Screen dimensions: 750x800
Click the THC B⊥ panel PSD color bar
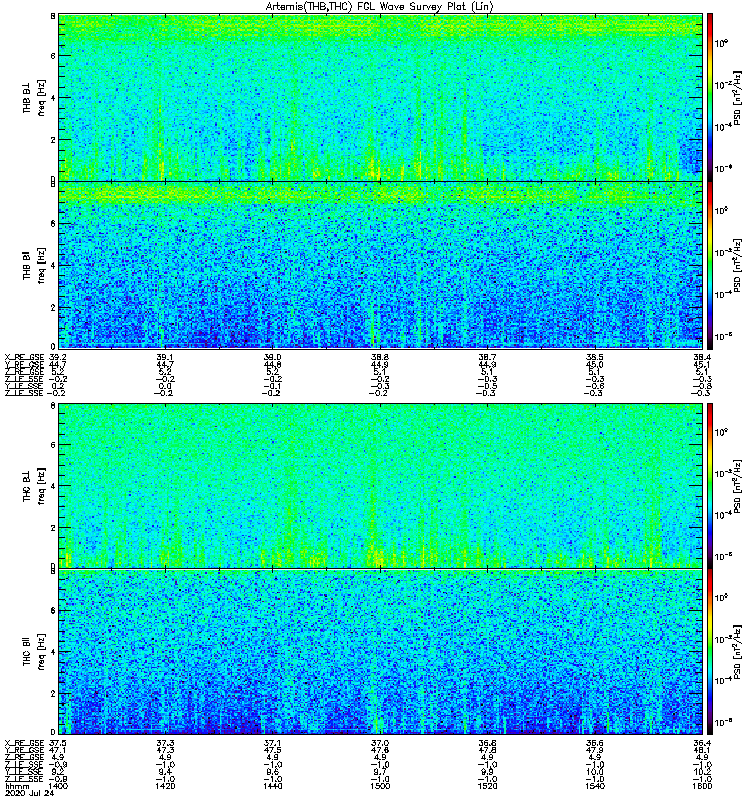(x=710, y=486)
